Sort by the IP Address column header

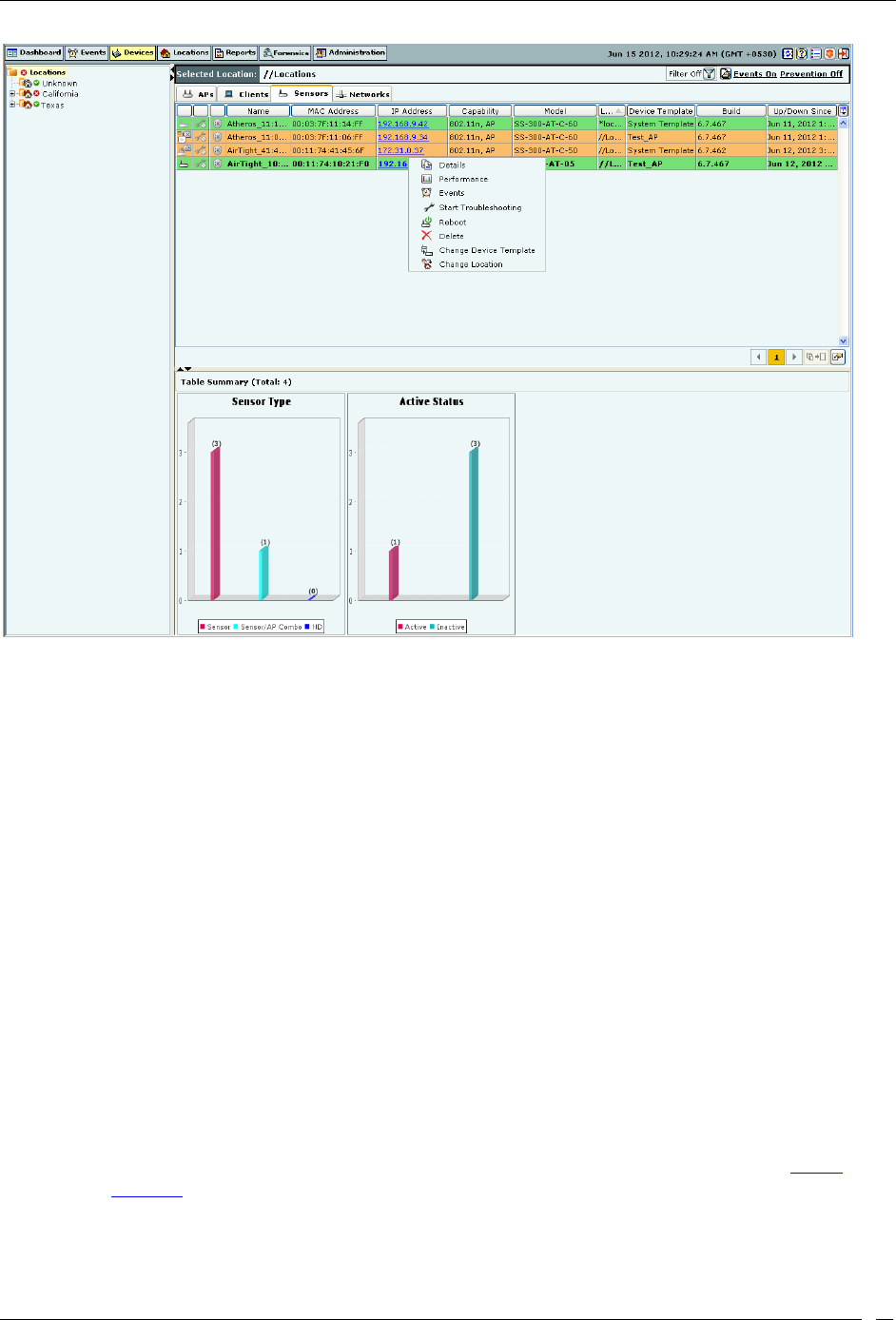[x=412, y=111]
